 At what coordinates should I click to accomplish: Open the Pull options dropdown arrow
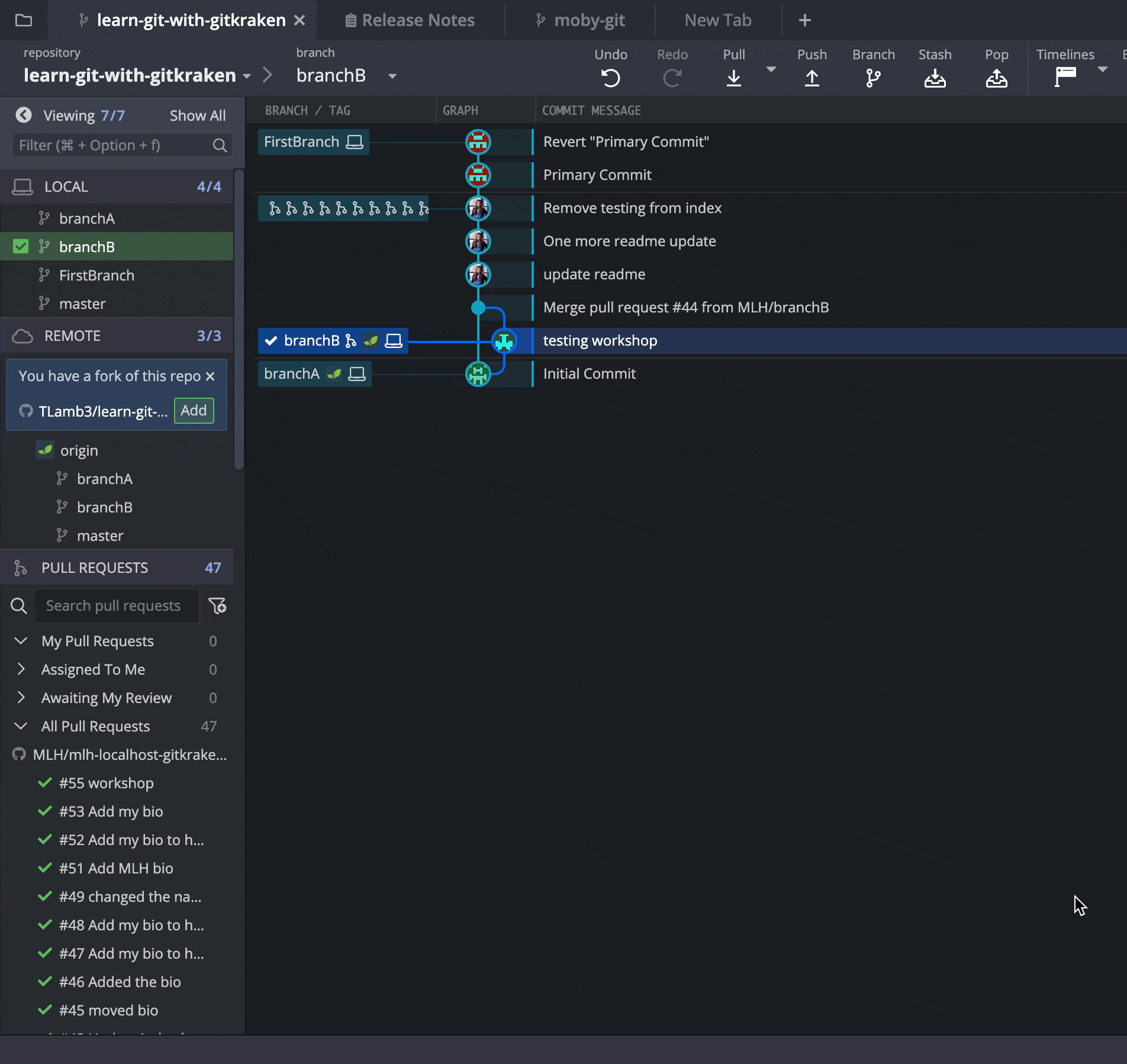point(771,69)
